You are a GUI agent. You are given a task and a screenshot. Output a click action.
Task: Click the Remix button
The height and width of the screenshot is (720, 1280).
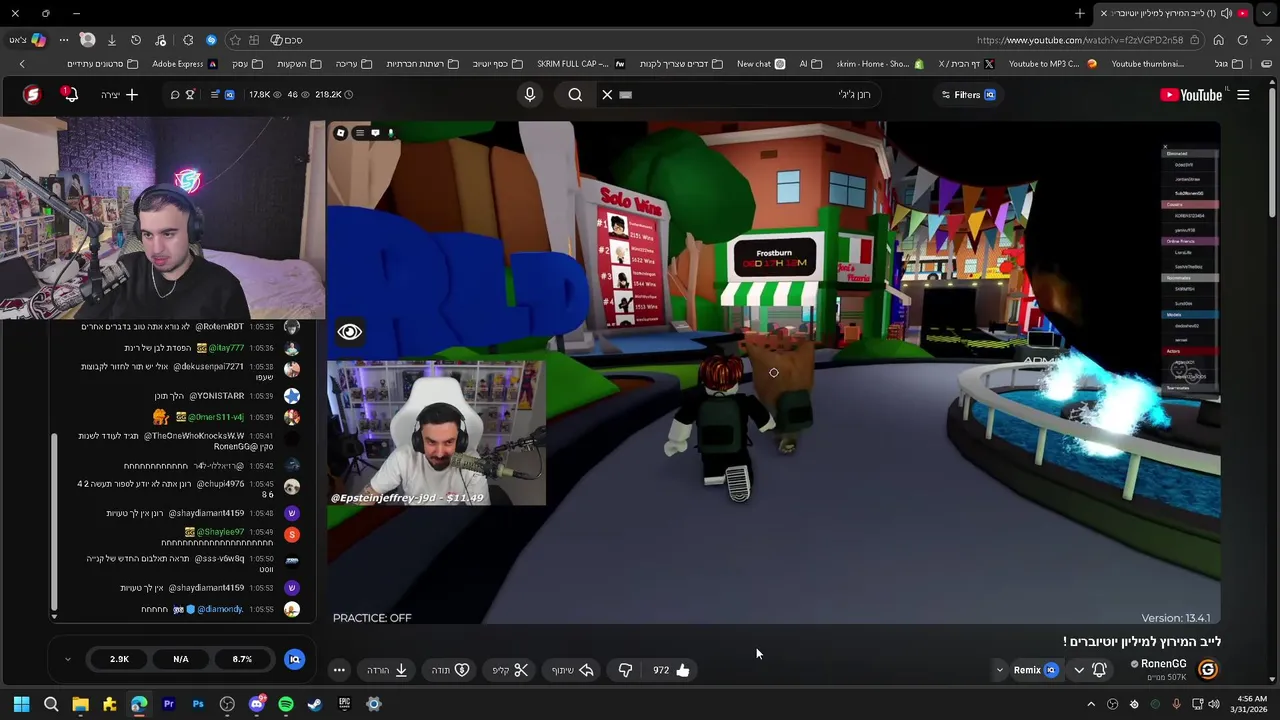tap(1035, 670)
